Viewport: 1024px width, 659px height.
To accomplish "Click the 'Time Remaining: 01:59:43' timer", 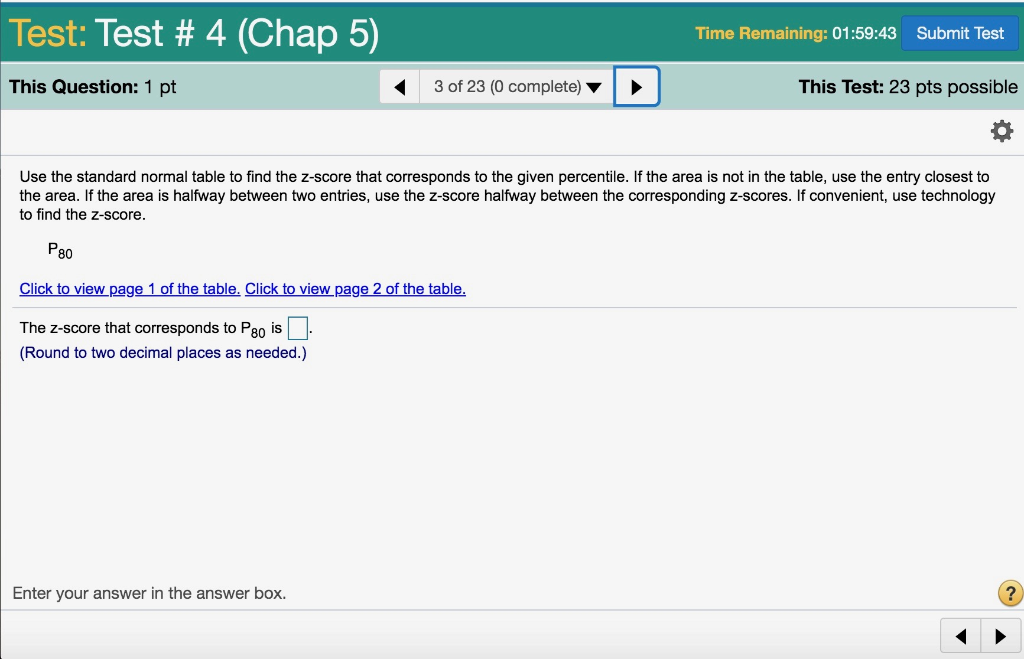I will (795, 33).
